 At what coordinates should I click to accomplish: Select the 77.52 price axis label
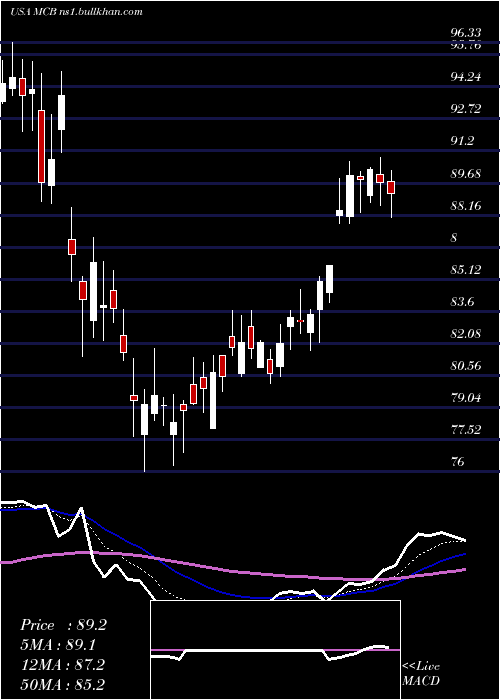466,430
